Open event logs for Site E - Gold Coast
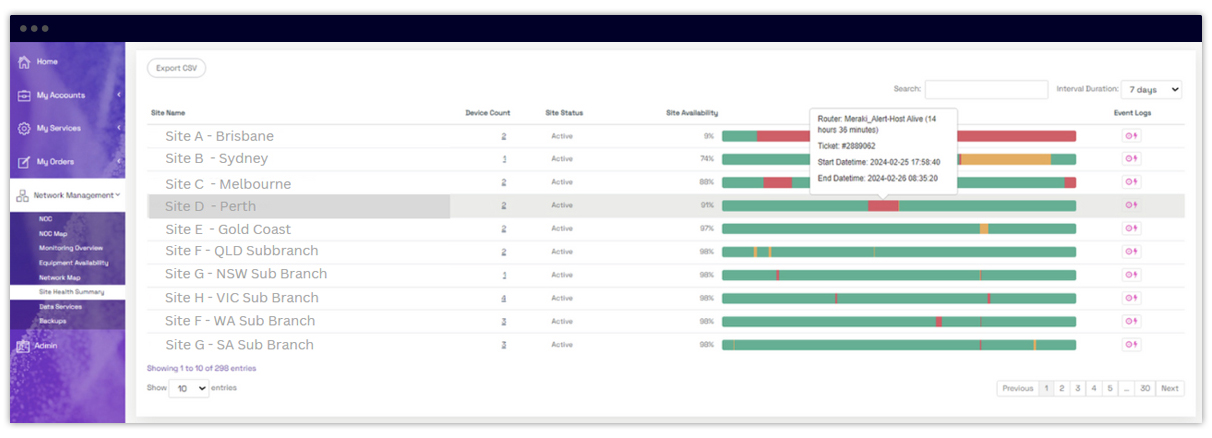Viewport: 1212px width, 438px height. pos(1132,229)
